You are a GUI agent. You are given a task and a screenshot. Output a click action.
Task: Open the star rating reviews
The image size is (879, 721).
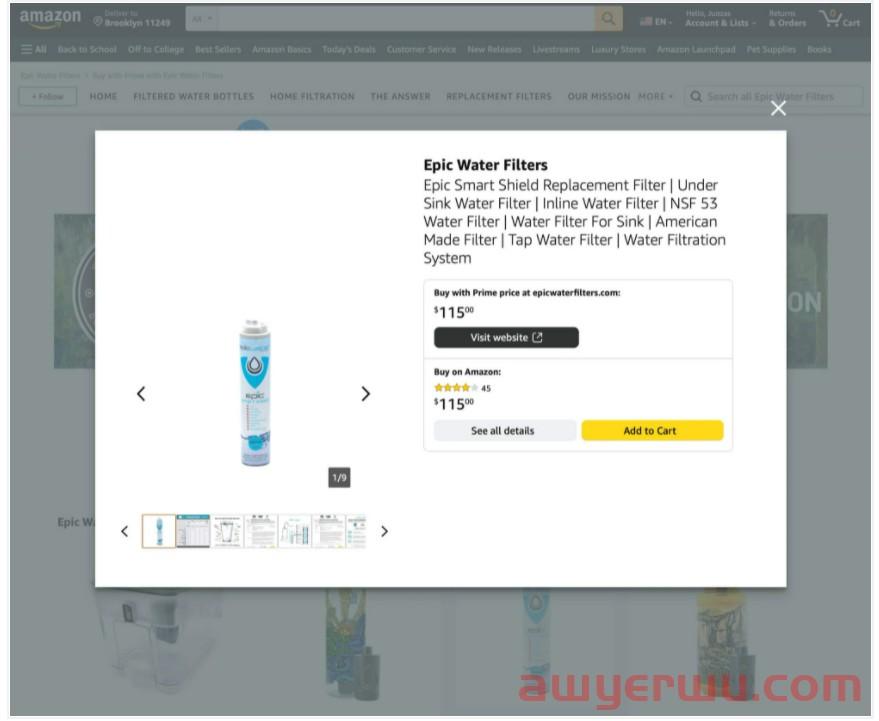[462, 388]
